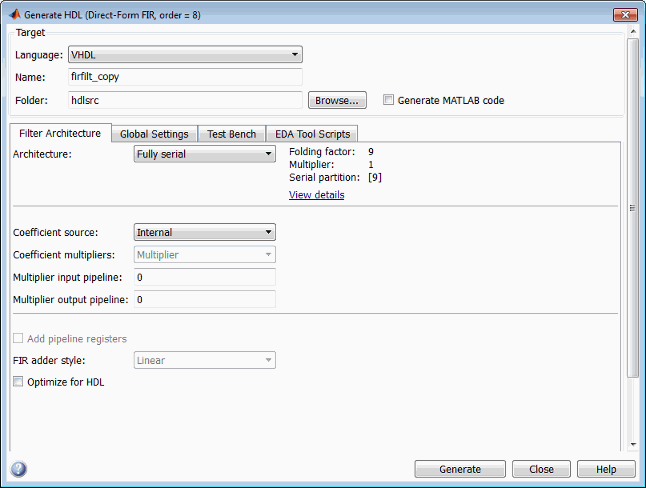This screenshot has height=488, width=646.
Task: Expand the Architecture dropdown
Action: pyautogui.click(x=204, y=154)
